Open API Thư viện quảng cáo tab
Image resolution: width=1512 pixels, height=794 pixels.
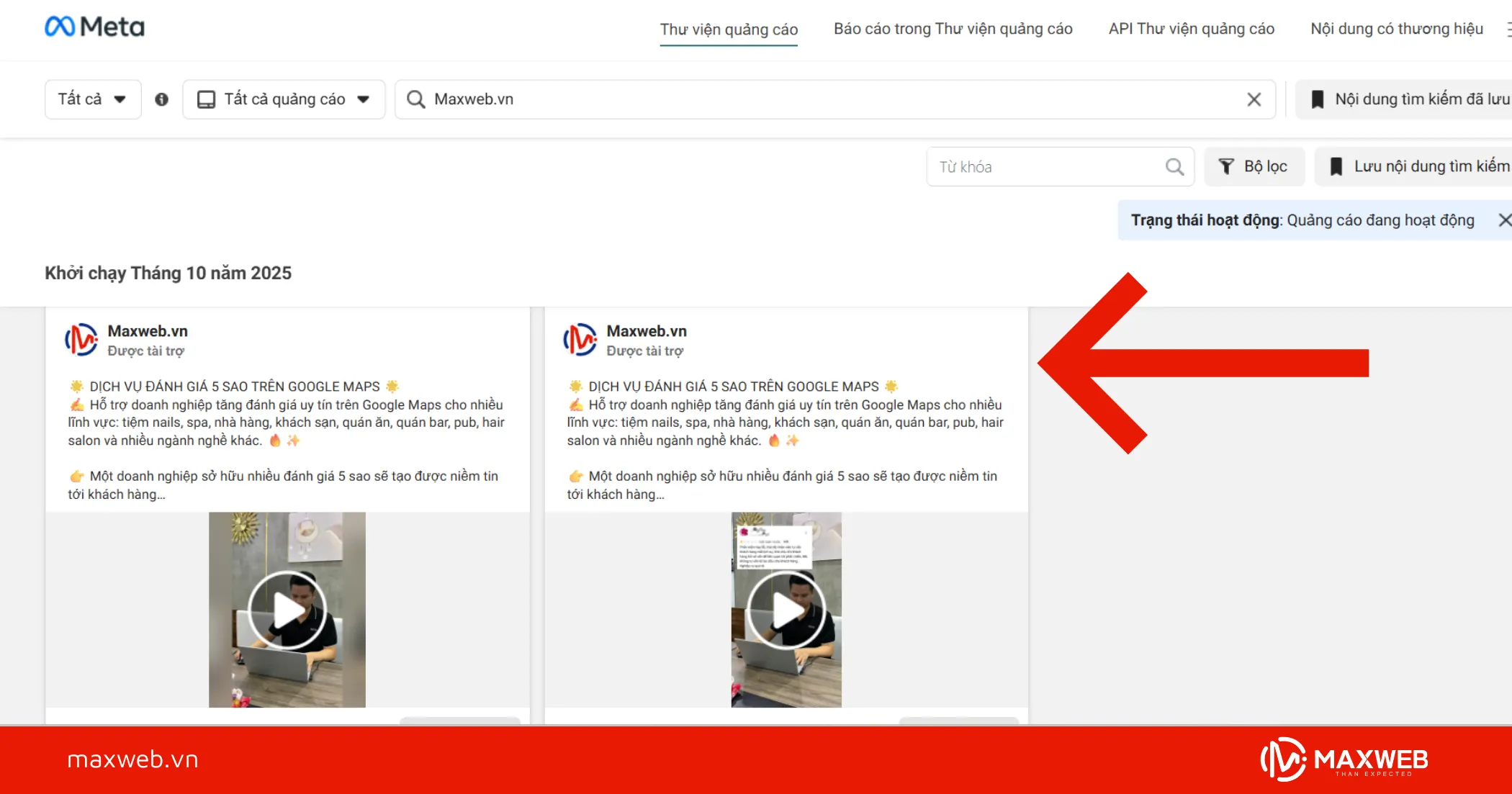tap(1191, 29)
